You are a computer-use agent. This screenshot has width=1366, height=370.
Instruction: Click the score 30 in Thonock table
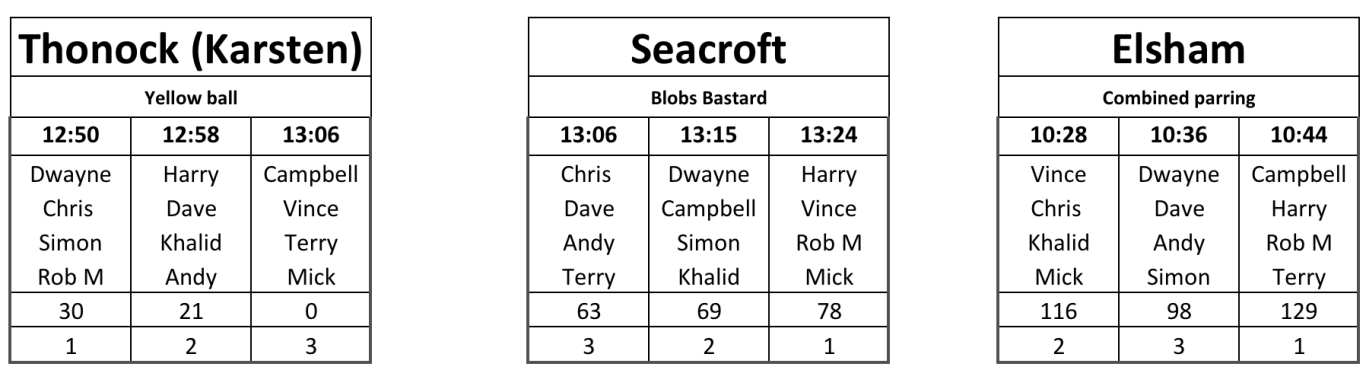[69, 312]
